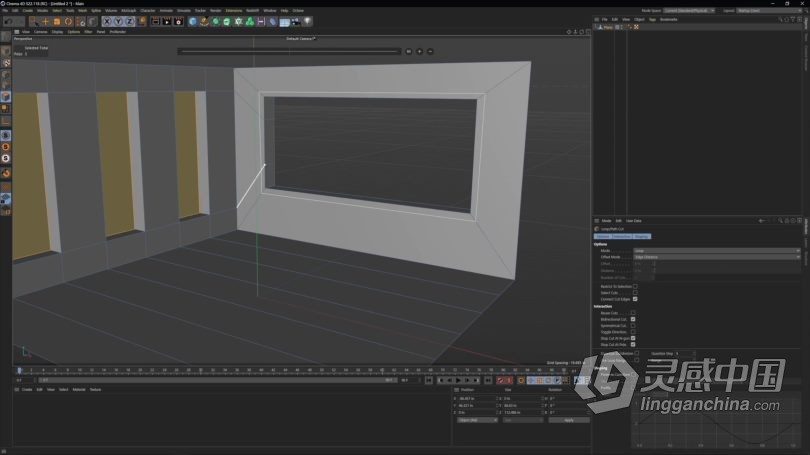The width and height of the screenshot is (810, 455).
Task: Enable Select Cuts checkbox
Action: (635, 293)
